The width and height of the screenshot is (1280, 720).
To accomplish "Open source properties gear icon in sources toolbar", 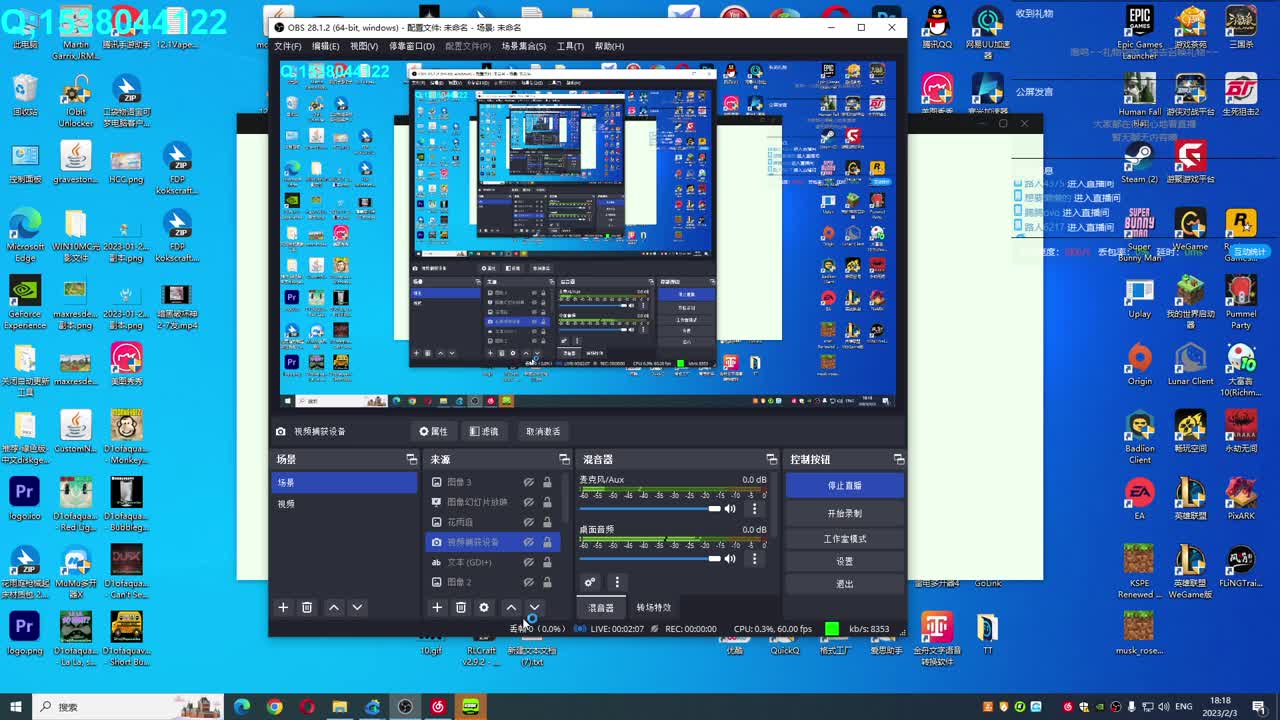I will 484,607.
